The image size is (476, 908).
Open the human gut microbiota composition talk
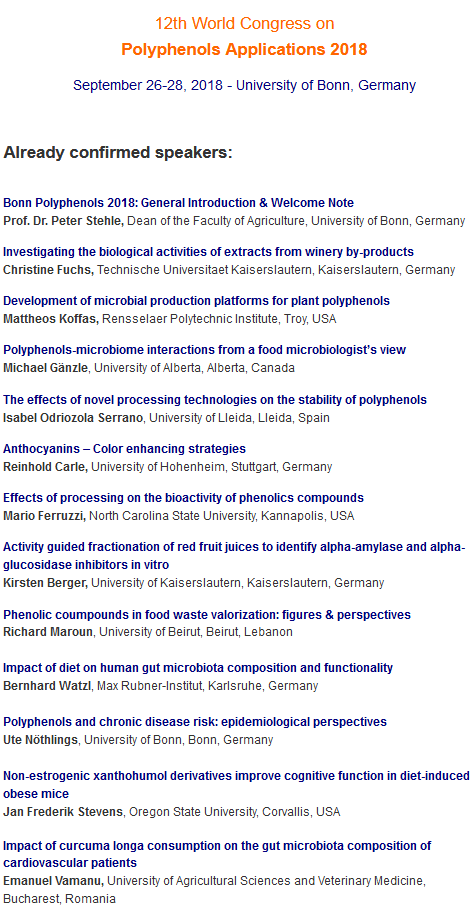coord(198,668)
